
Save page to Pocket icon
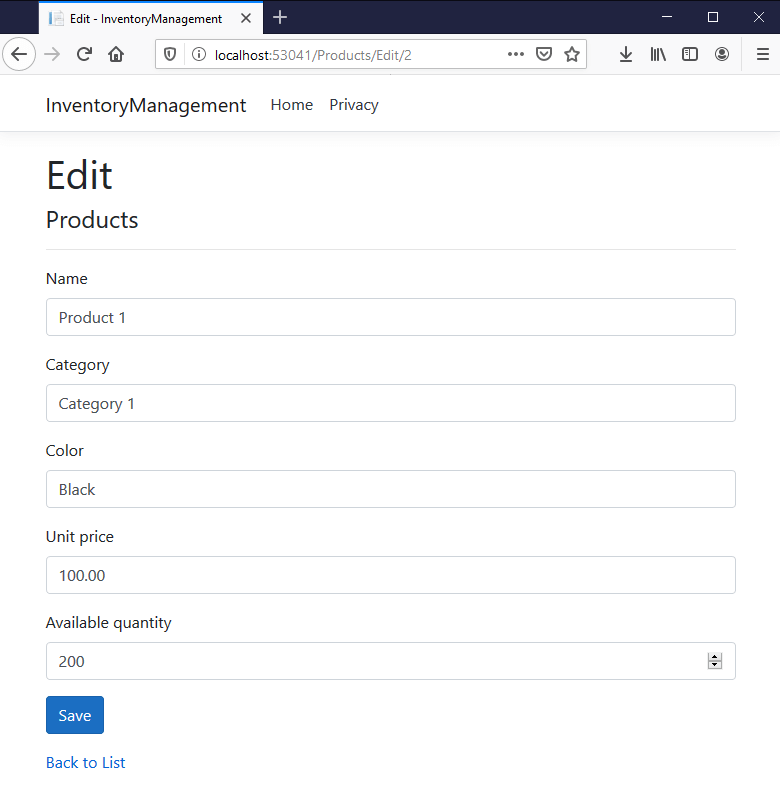[x=544, y=55]
